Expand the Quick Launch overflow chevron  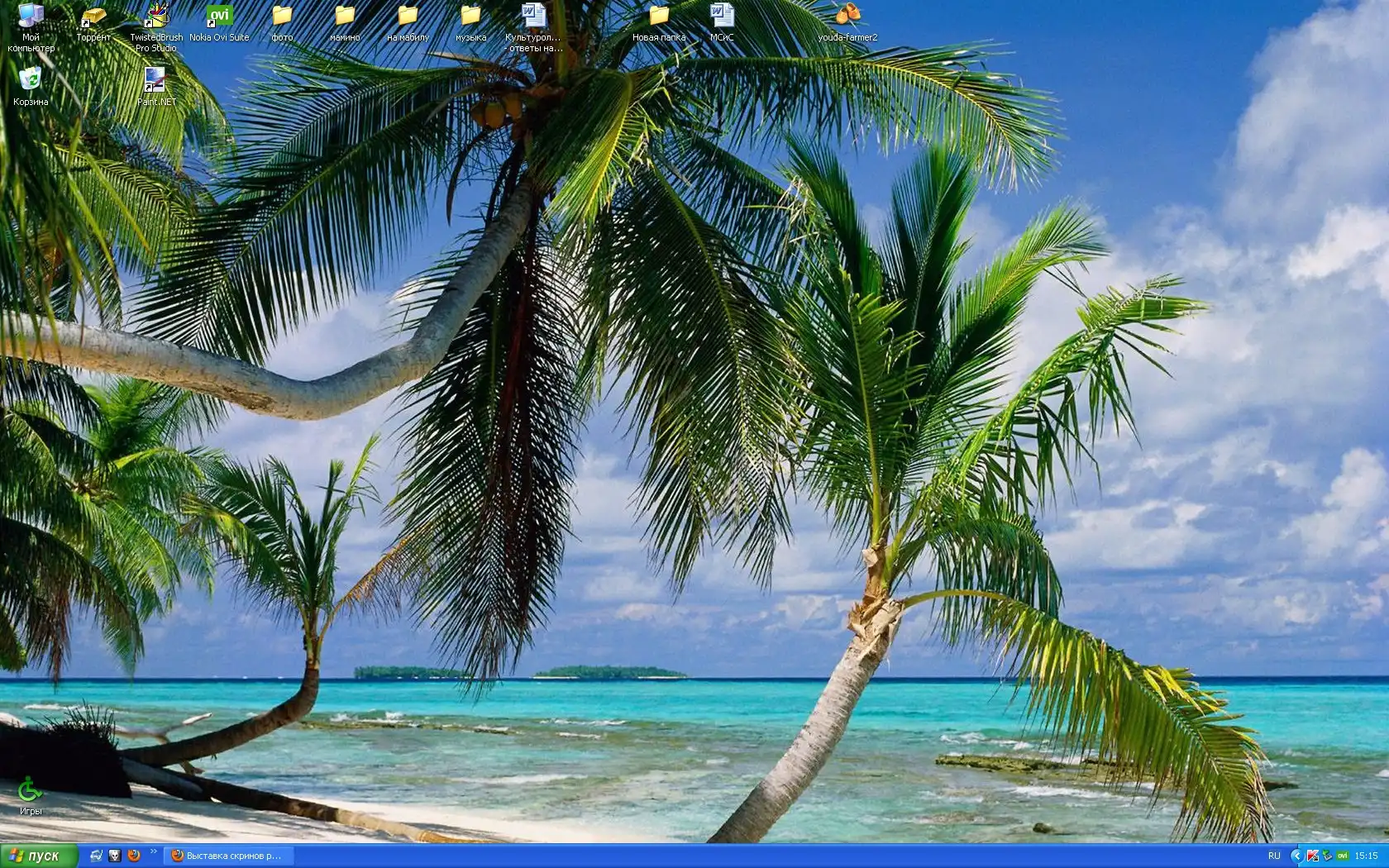(x=153, y=851)
